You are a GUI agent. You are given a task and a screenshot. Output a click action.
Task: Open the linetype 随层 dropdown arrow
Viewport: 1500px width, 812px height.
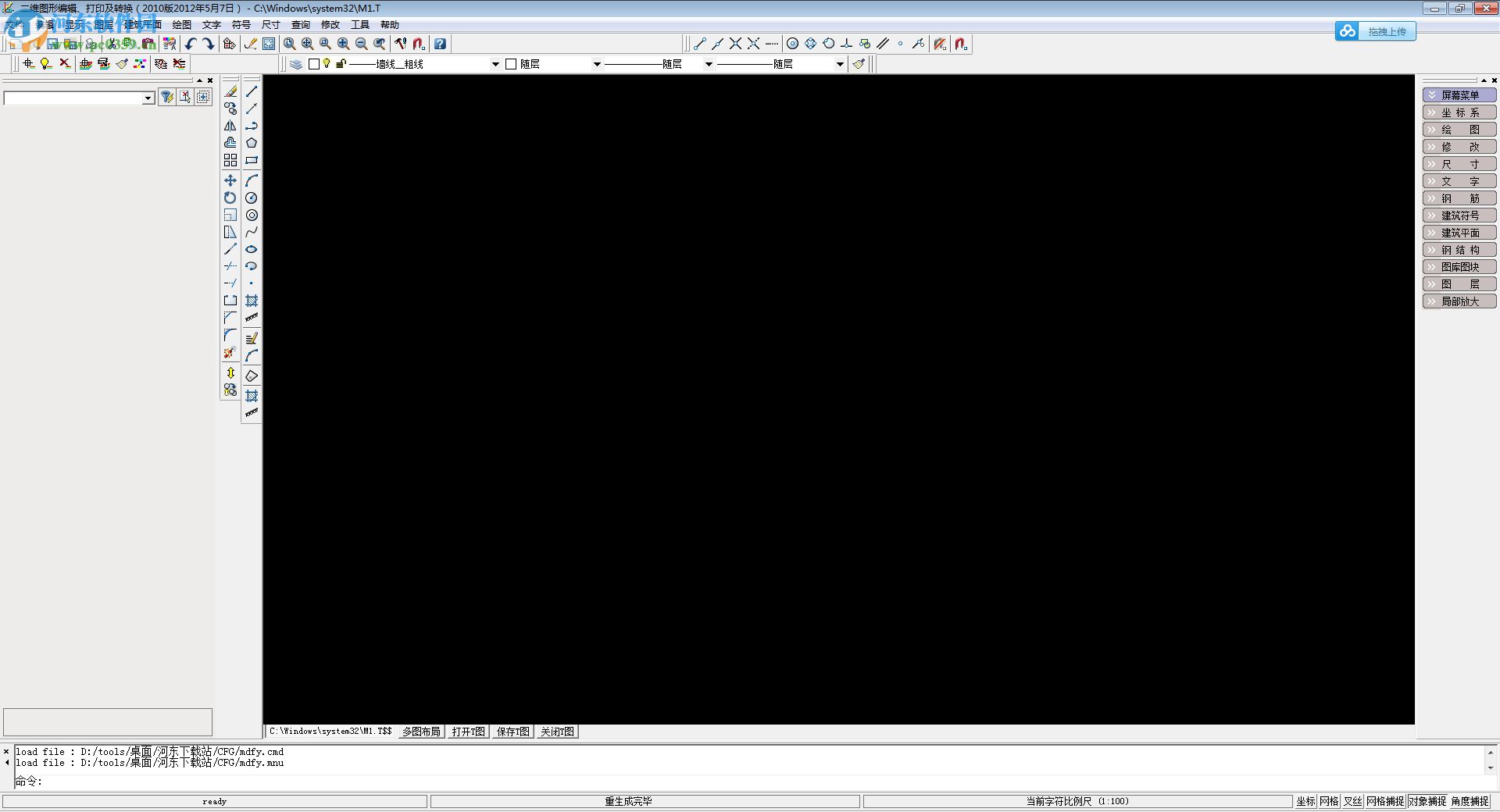click(709, 64)
